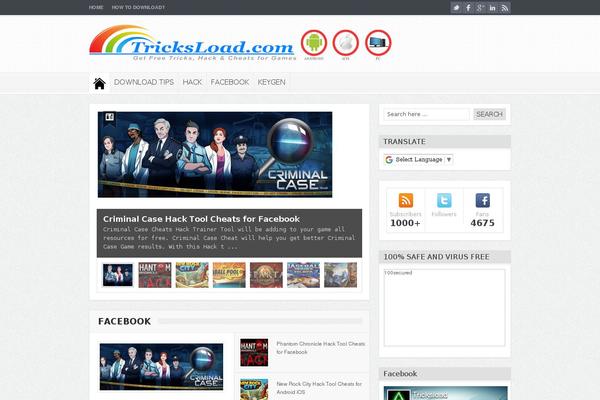The width and height of the screenshot is (600, 400).
Task: Select the Baseball slider thumbnail
Action: 303,275
